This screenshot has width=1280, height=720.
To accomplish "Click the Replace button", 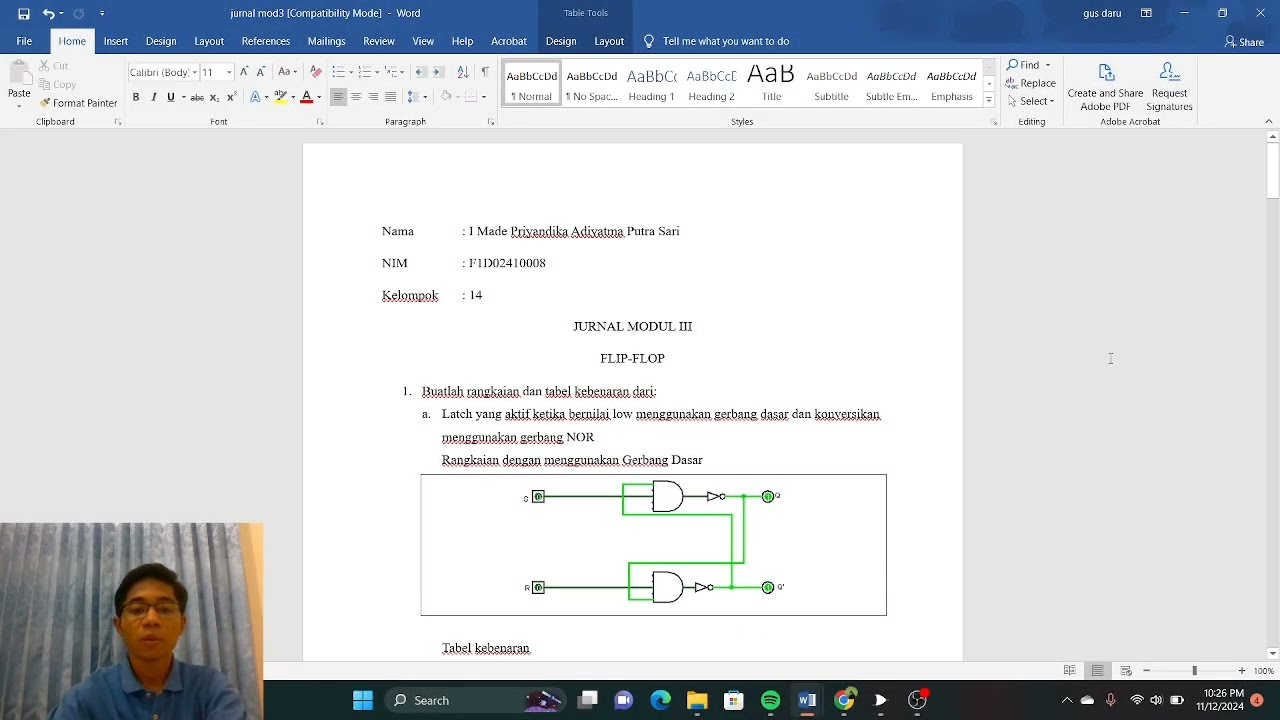I will coord(1031,83).
